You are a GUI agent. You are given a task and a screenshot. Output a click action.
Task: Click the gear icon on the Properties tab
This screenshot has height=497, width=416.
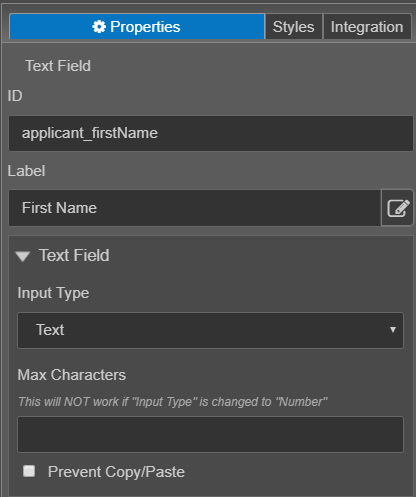99,27
